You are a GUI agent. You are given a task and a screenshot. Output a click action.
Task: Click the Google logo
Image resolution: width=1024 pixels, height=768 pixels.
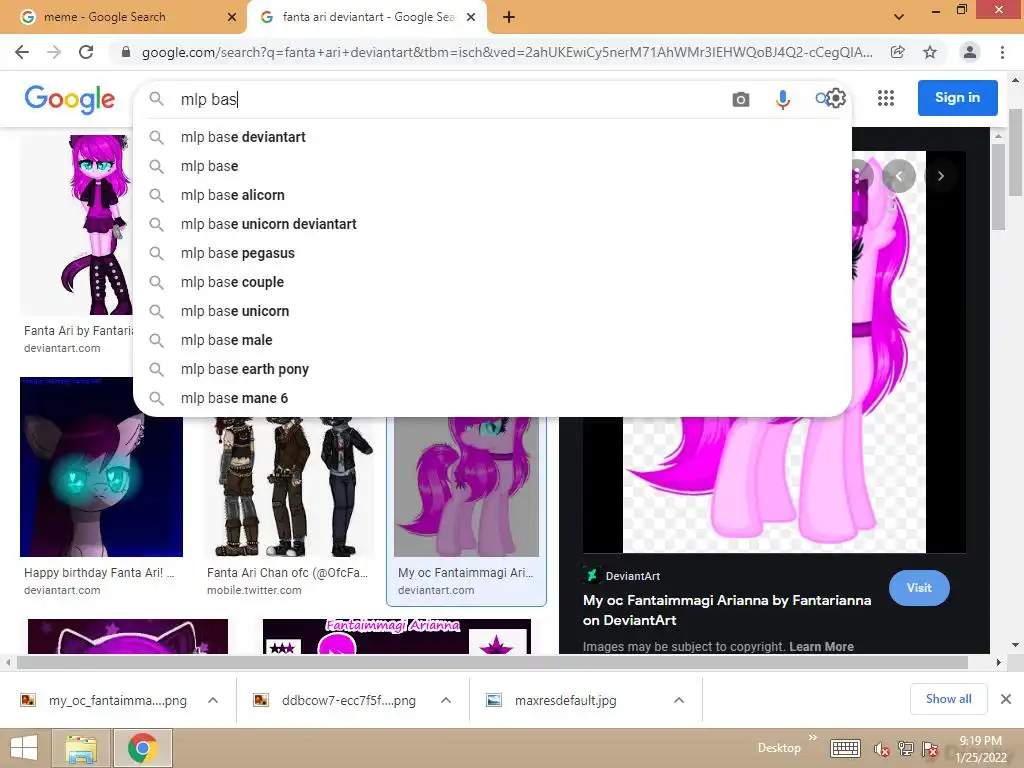tap(70, 99)
